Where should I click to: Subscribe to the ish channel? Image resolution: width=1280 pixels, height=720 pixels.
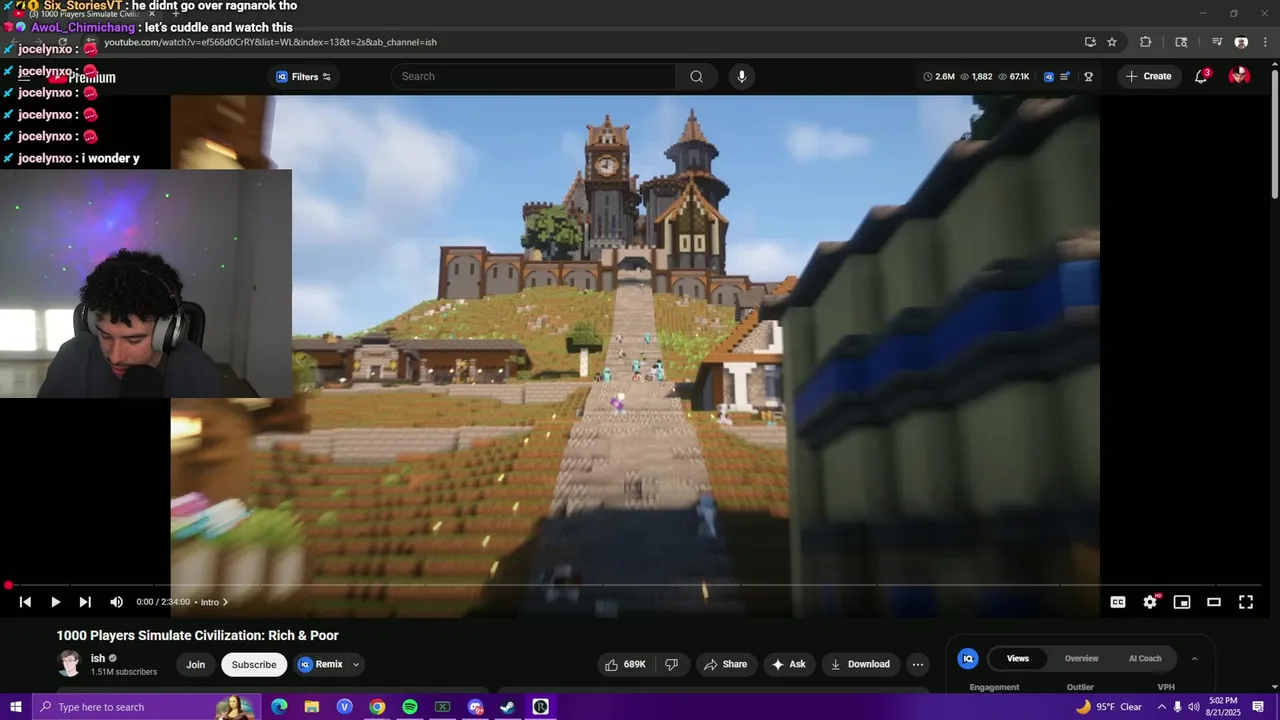pyautogui.click(x=254, y=665)
